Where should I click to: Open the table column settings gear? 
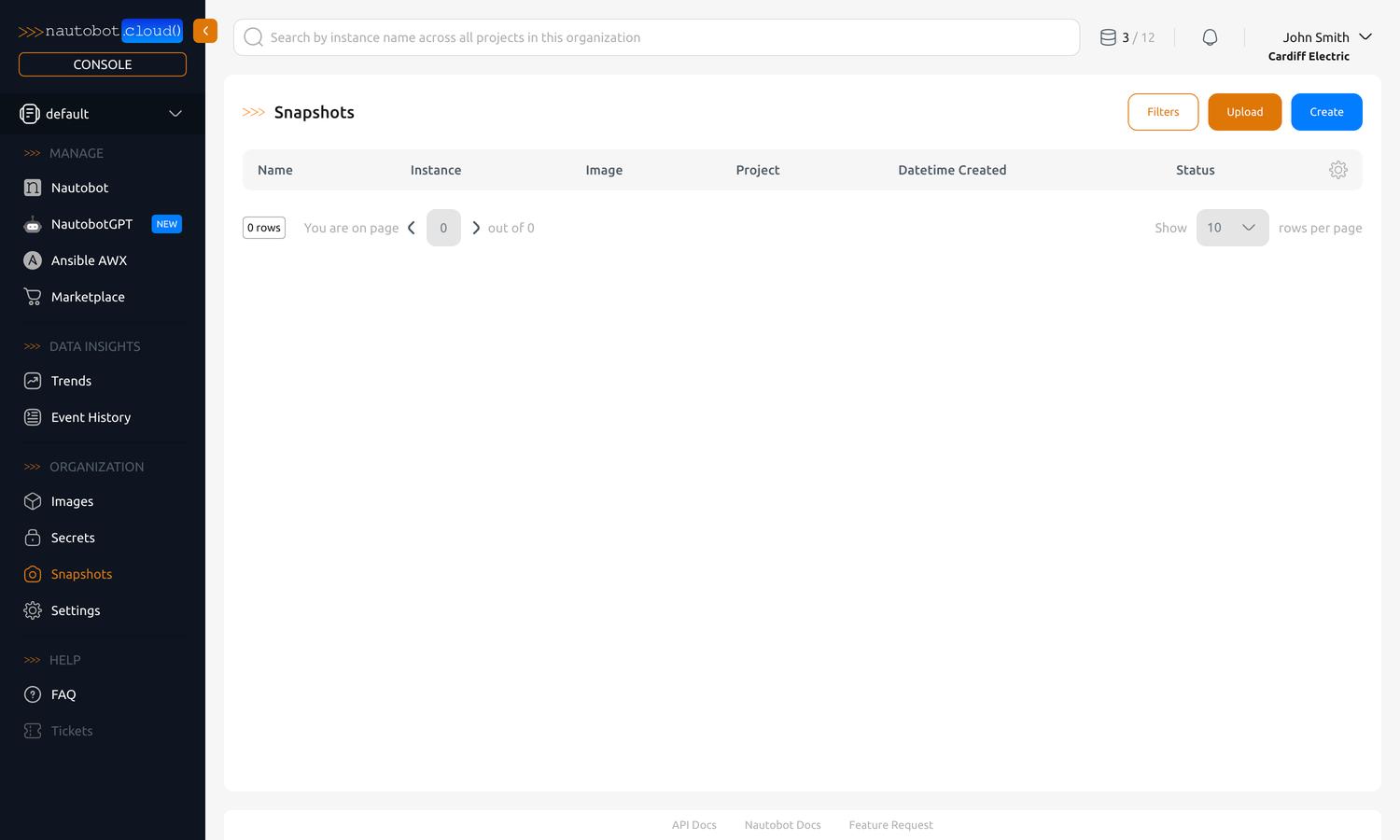tap(1338, 170)
